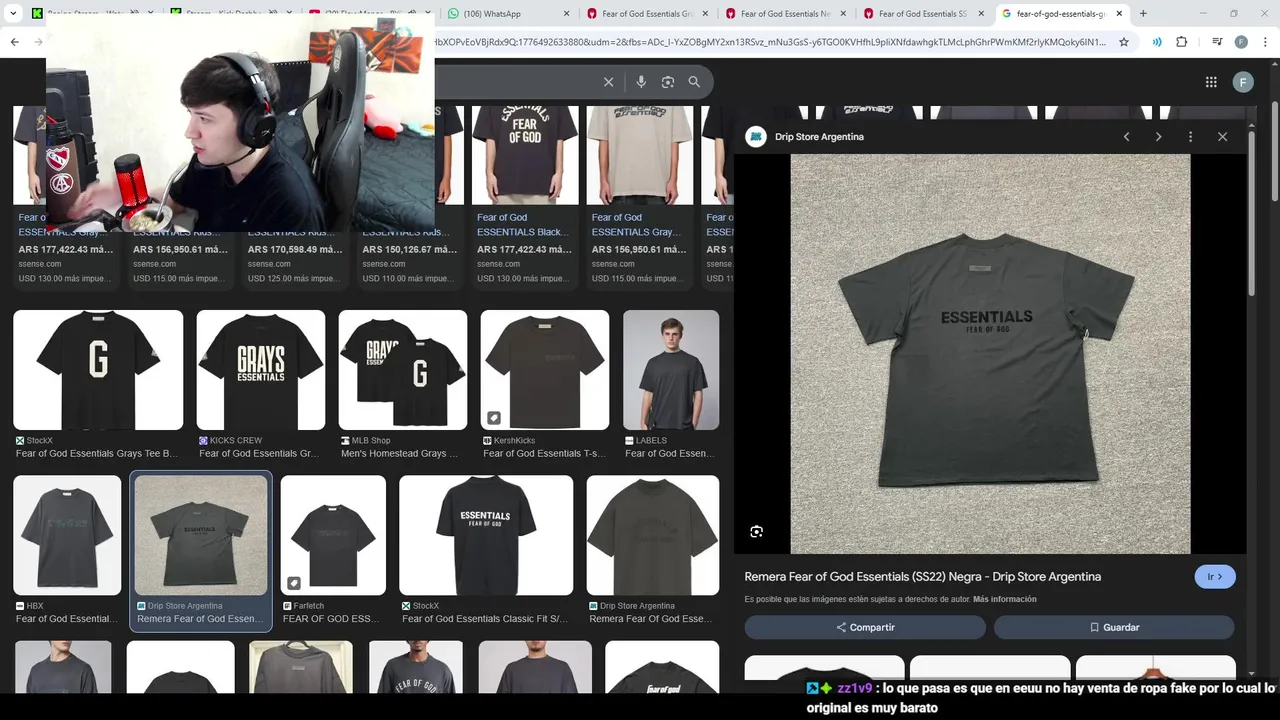Image resolution: width=1280 pixels, height=720 pixels.
Task: Clear the Google search box text
Action: pyautogui.click(x=608, y=82)
